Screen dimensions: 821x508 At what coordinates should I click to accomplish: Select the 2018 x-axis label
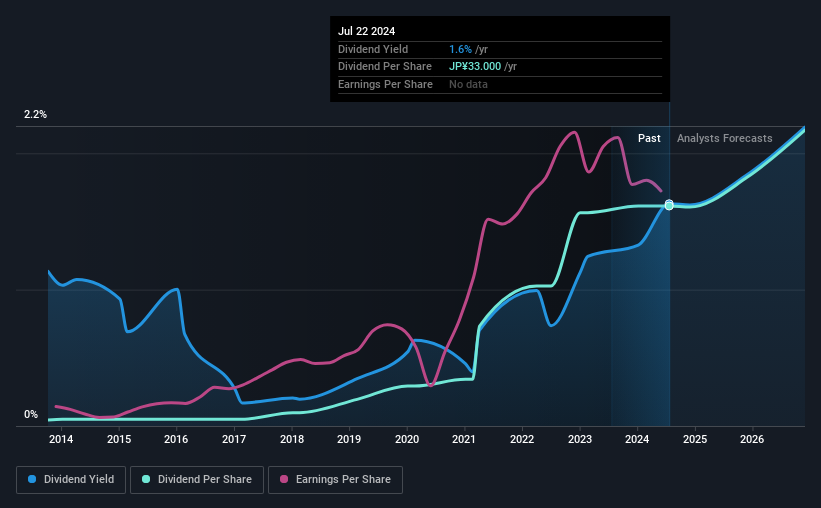click(x=292, y=439)
